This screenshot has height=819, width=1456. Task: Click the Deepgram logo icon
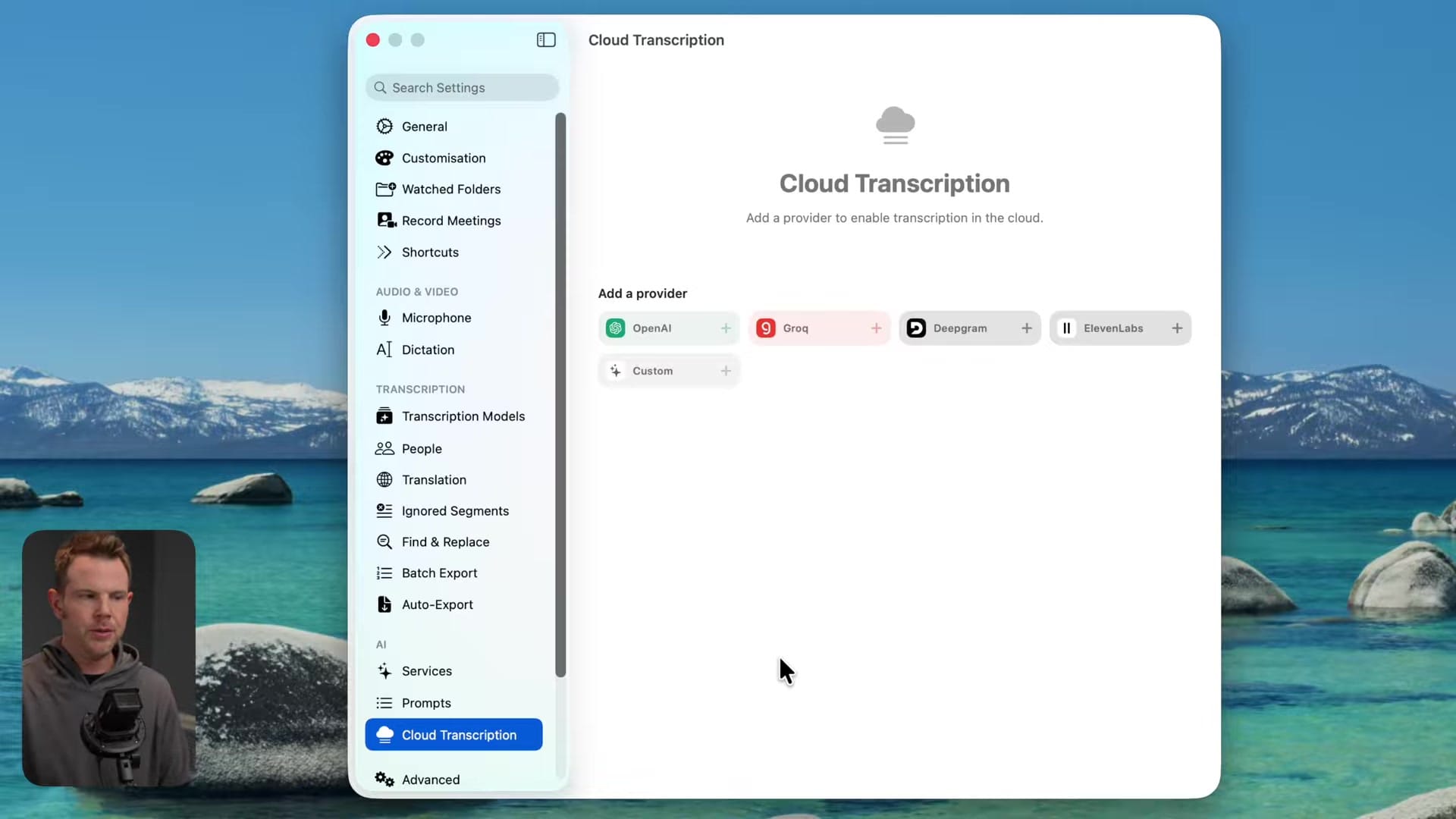coord(916,328)
